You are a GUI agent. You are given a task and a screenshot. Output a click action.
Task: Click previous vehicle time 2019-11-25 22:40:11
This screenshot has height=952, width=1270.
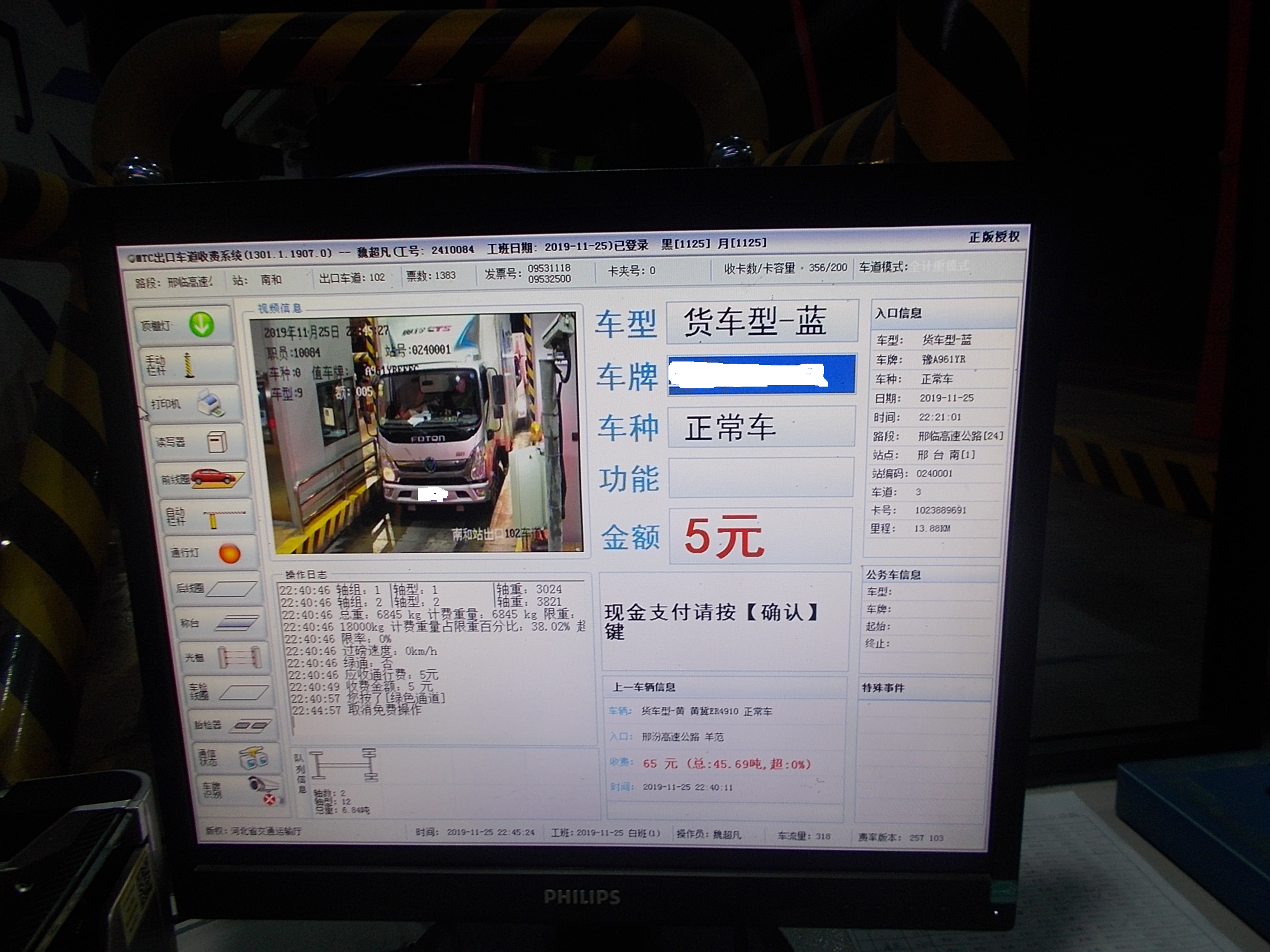coord(688,787)
